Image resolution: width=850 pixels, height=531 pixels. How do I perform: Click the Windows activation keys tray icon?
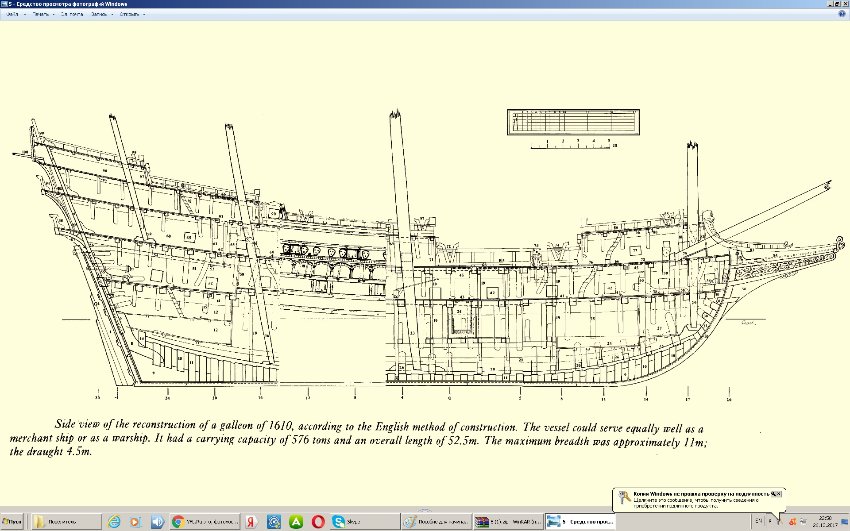click(779, 522)
